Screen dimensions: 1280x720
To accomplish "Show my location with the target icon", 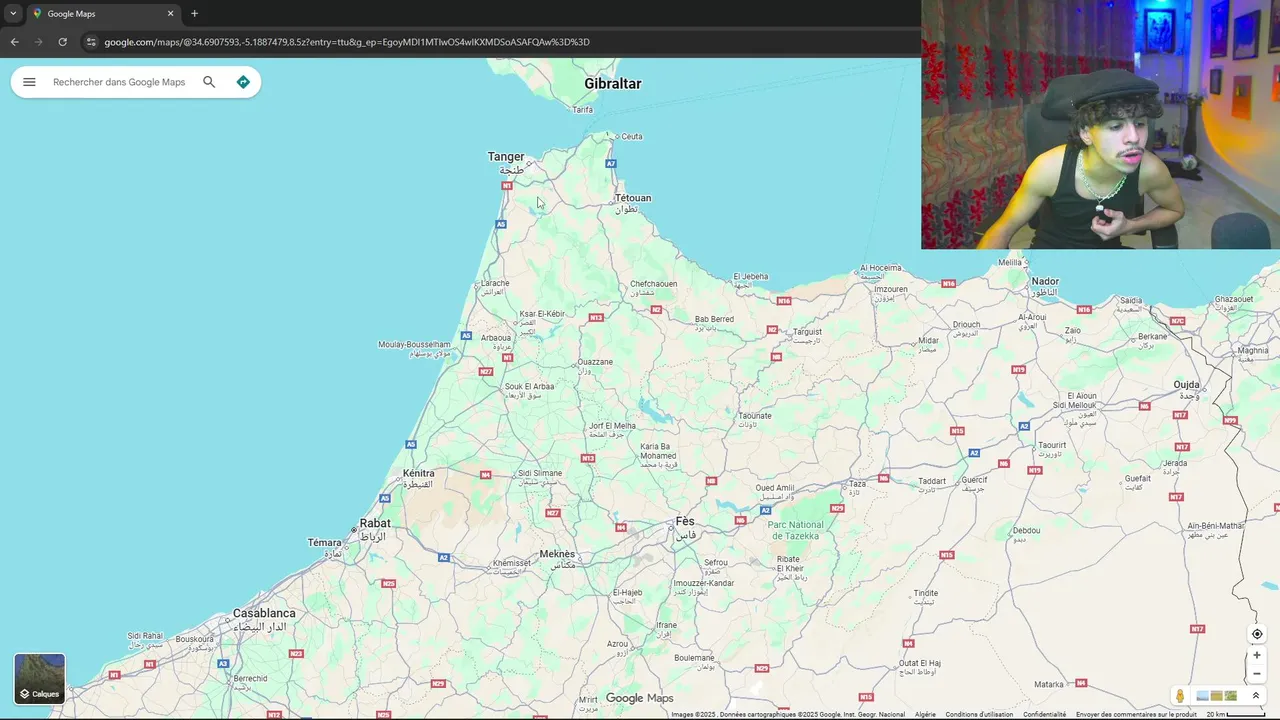I will click(1257, 634).
